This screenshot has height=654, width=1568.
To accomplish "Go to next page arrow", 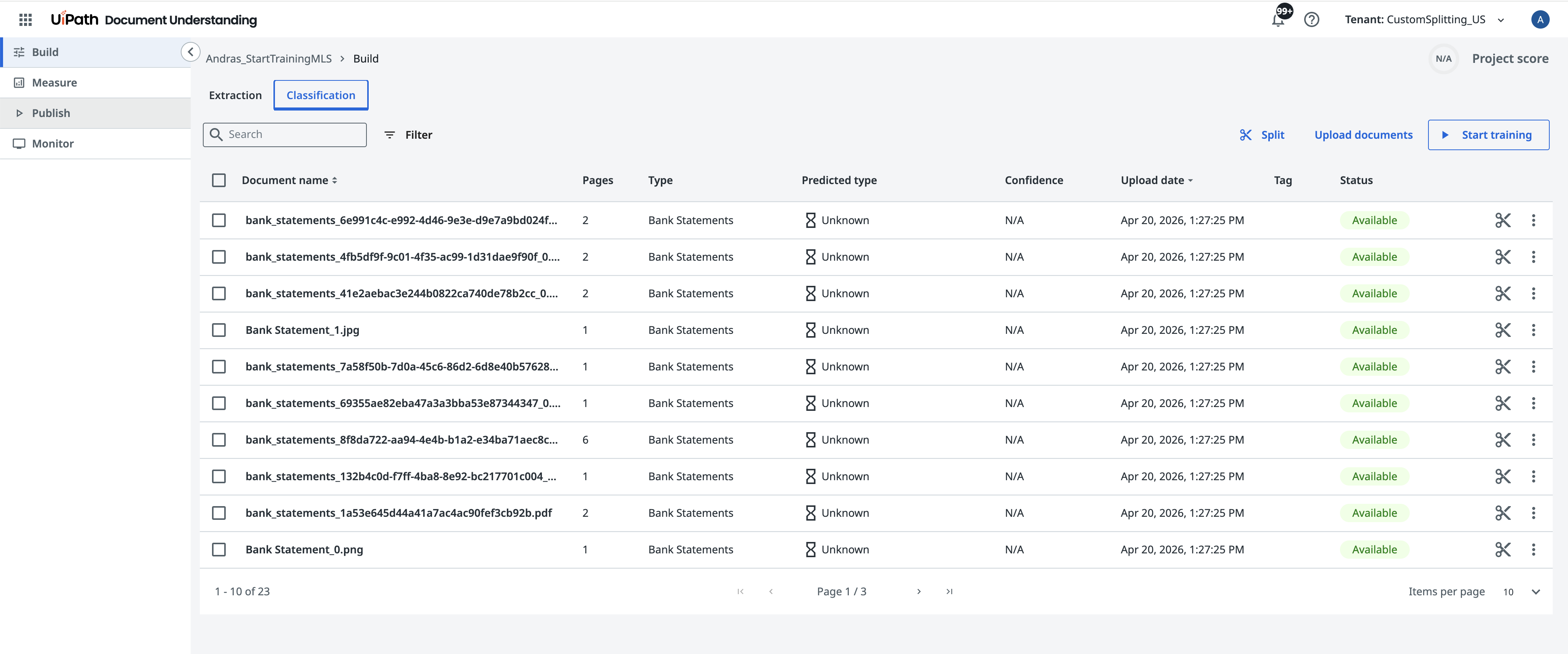I will pyautogui.click(x=919, y=591).
